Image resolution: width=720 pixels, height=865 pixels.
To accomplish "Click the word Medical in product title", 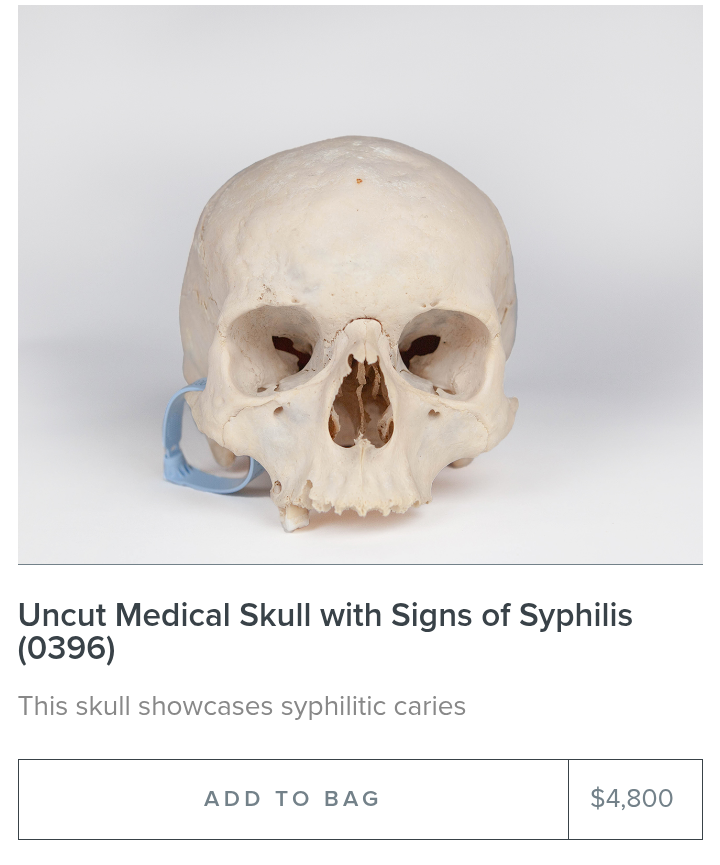I will pos(172,615).
